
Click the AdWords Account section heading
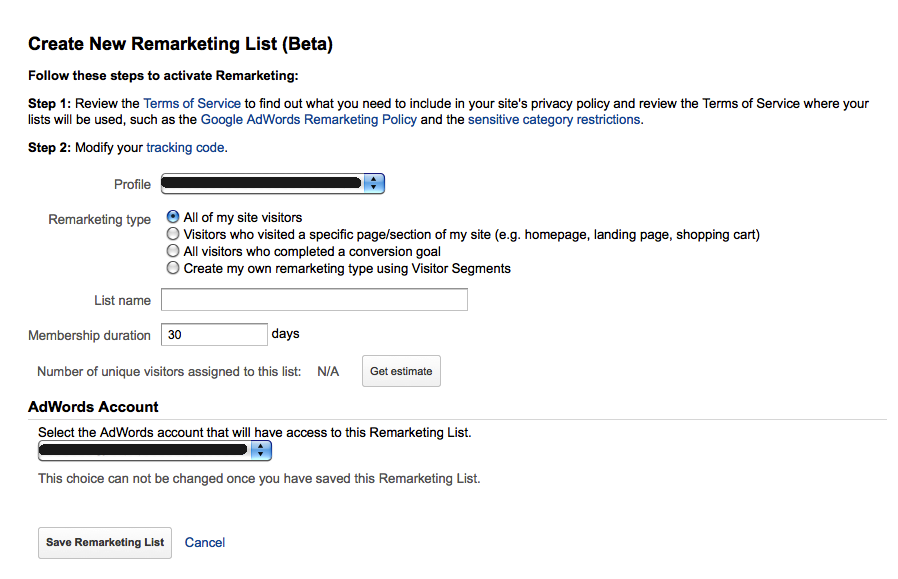(93, 407)
